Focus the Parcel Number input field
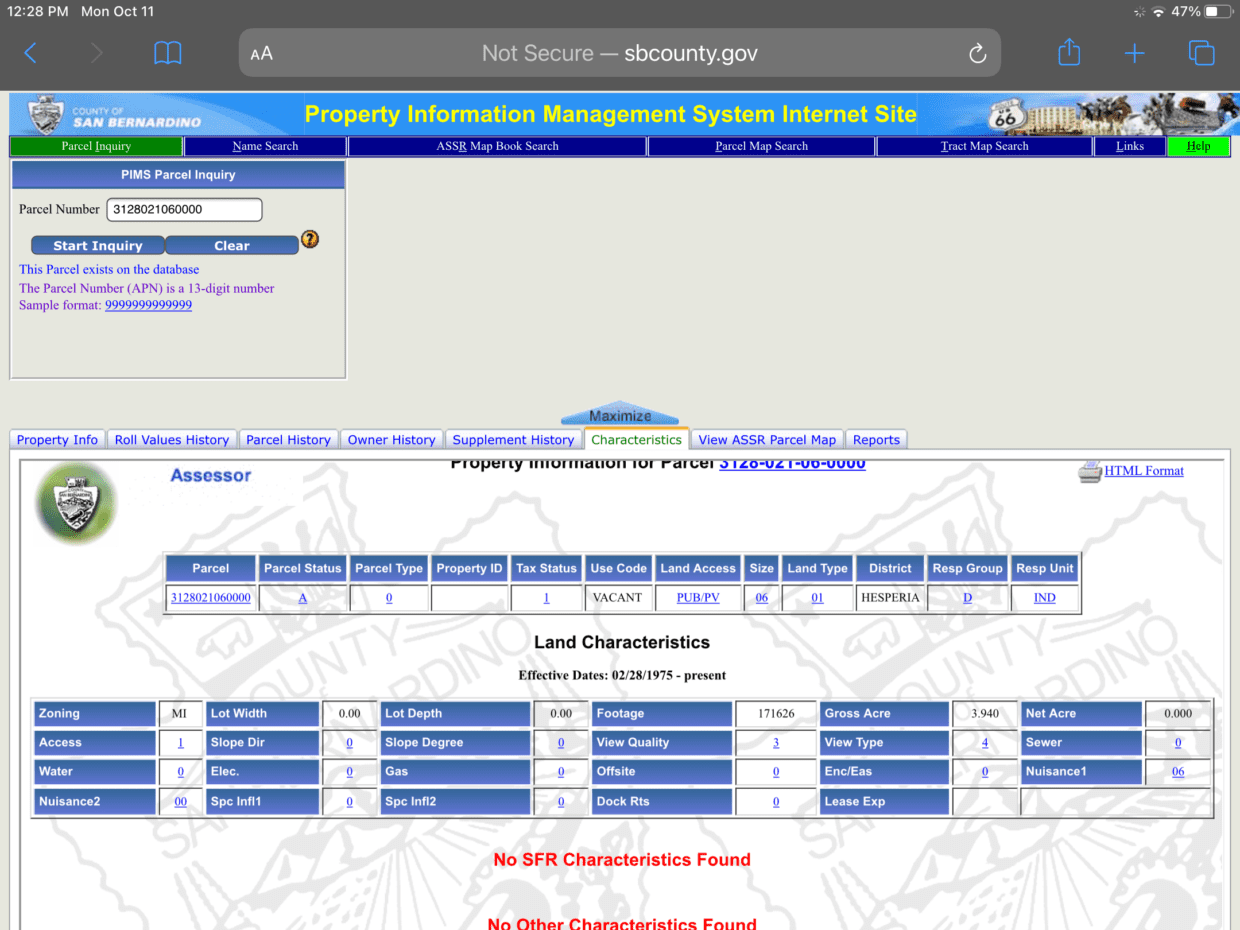 184,209
